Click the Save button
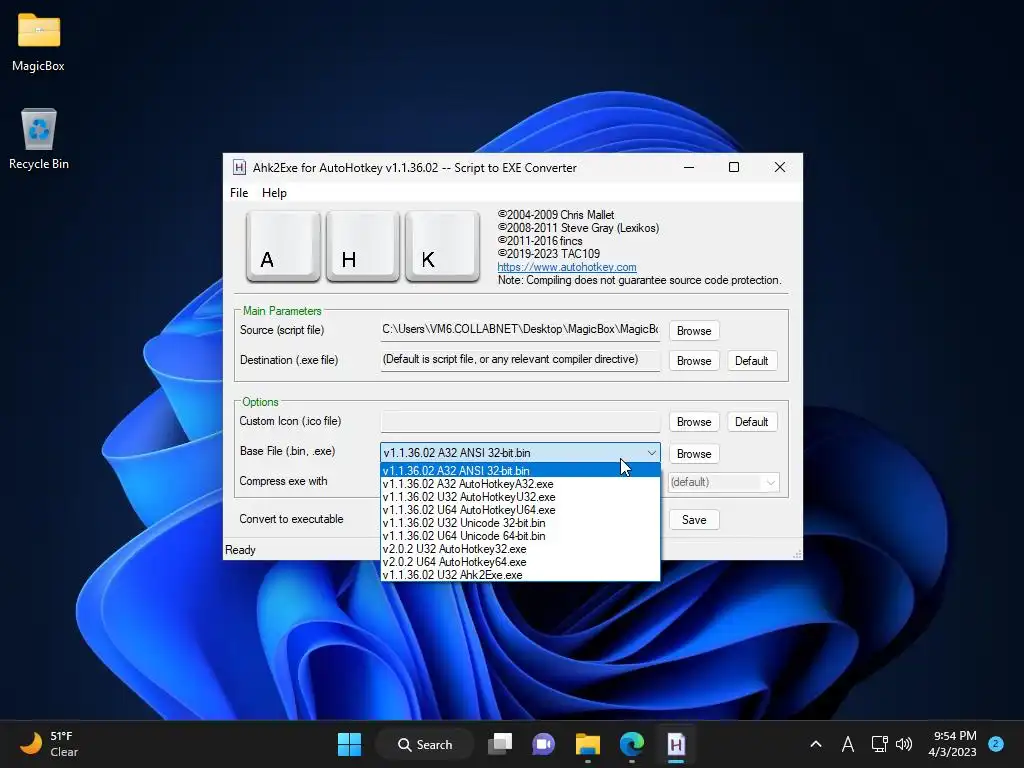Viewport: 1024px width, 768px height. [694, 520]
